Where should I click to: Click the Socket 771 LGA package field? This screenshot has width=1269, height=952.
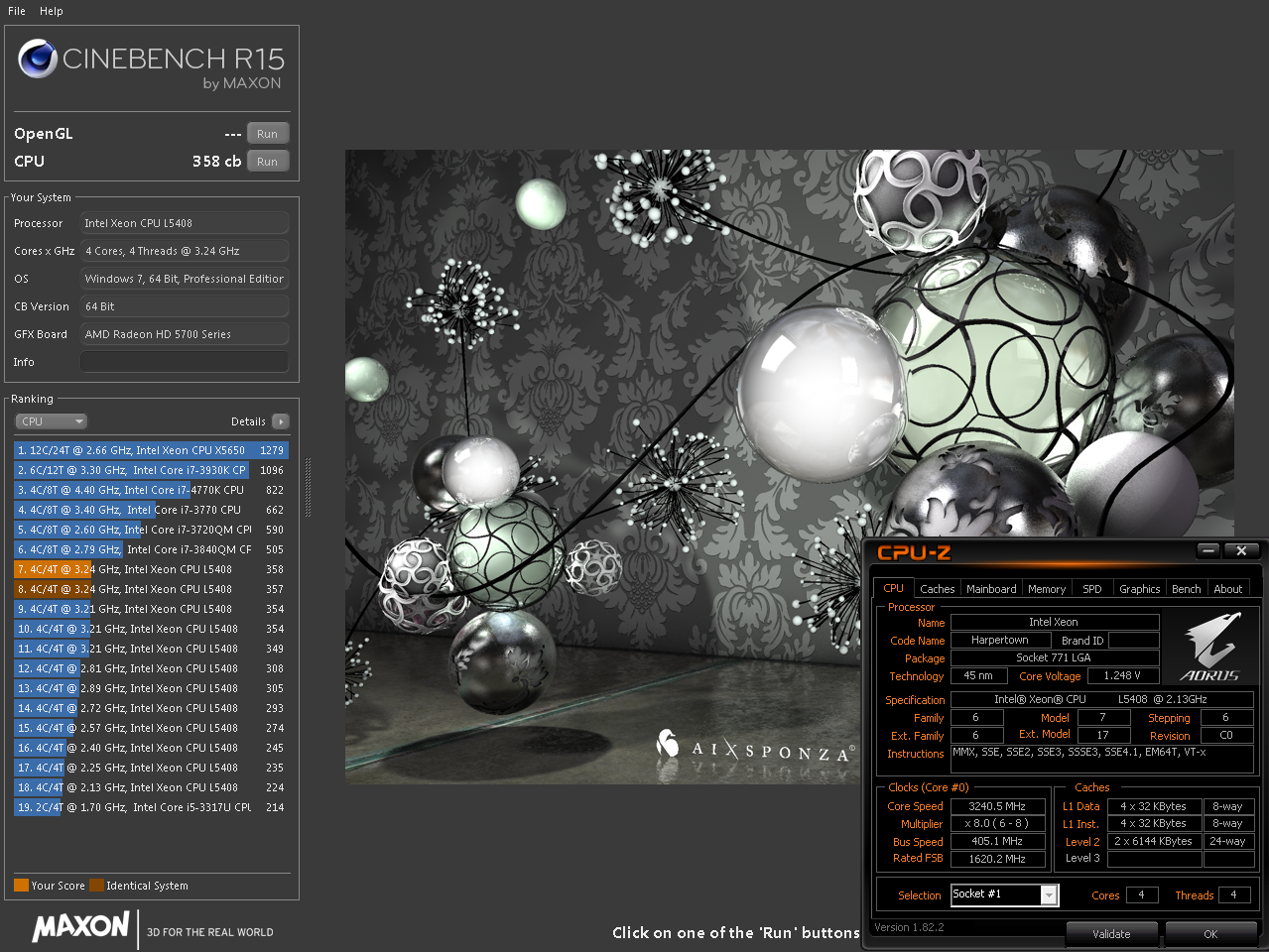(x=1054, y=657)
